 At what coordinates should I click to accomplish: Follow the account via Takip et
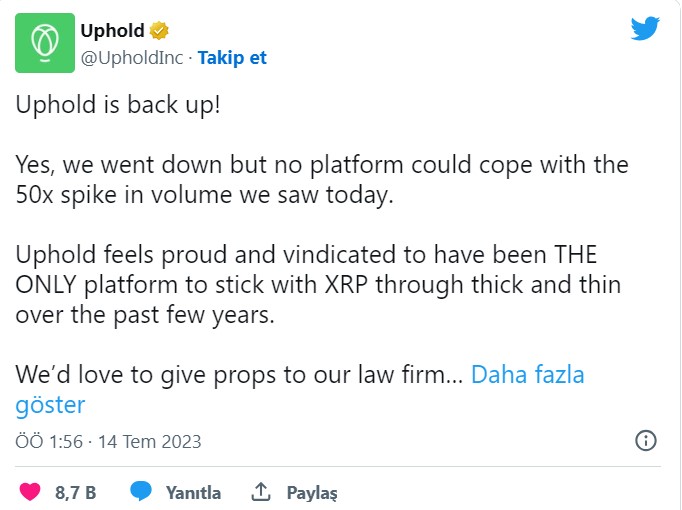[232, 57]
